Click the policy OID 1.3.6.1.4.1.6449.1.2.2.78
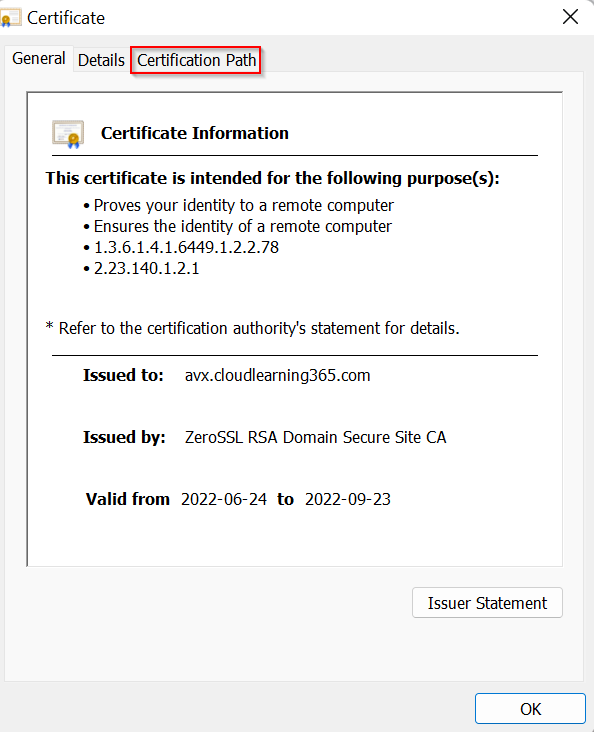The image size is (594, 732). click(x=186, y=247)
